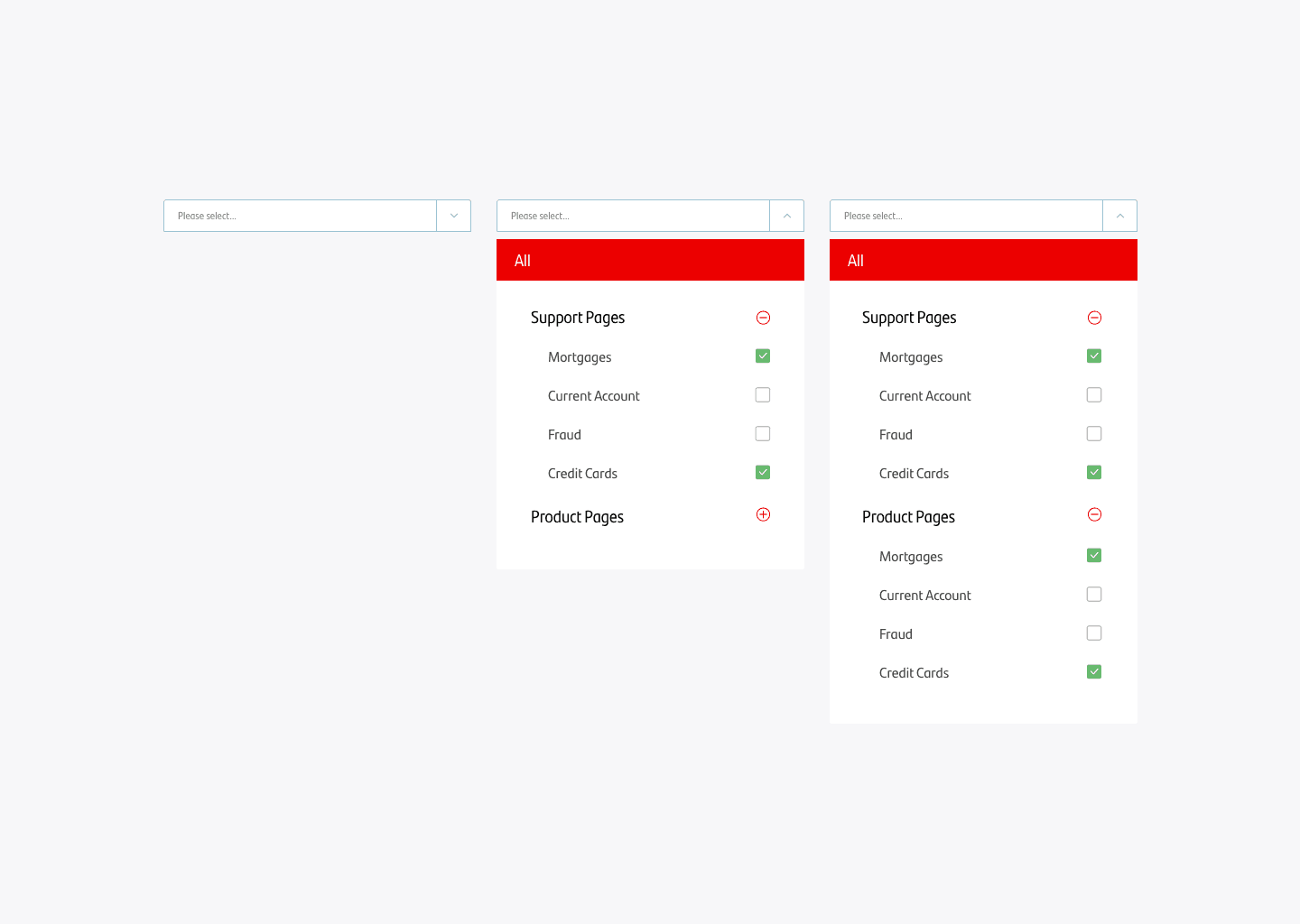The width and height of the screenshot is (1300, 924).
Task: Collapse the middle dropdown via its up chevron
Action: (787, 216)
